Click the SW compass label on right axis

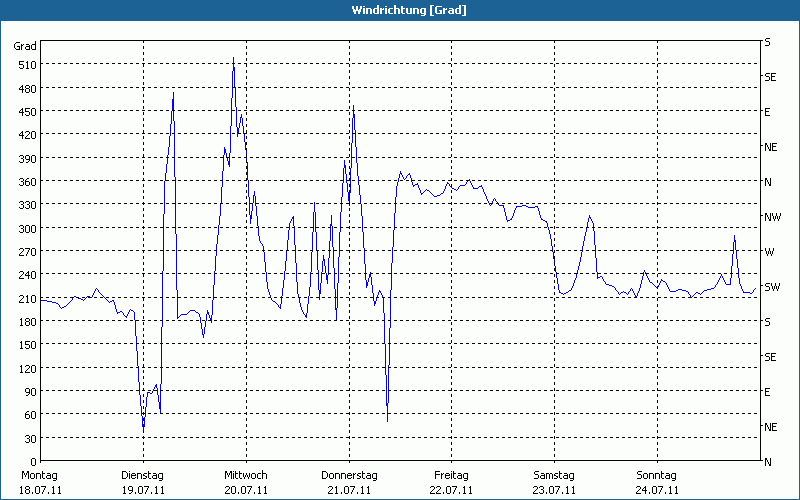tap(772, 287)
